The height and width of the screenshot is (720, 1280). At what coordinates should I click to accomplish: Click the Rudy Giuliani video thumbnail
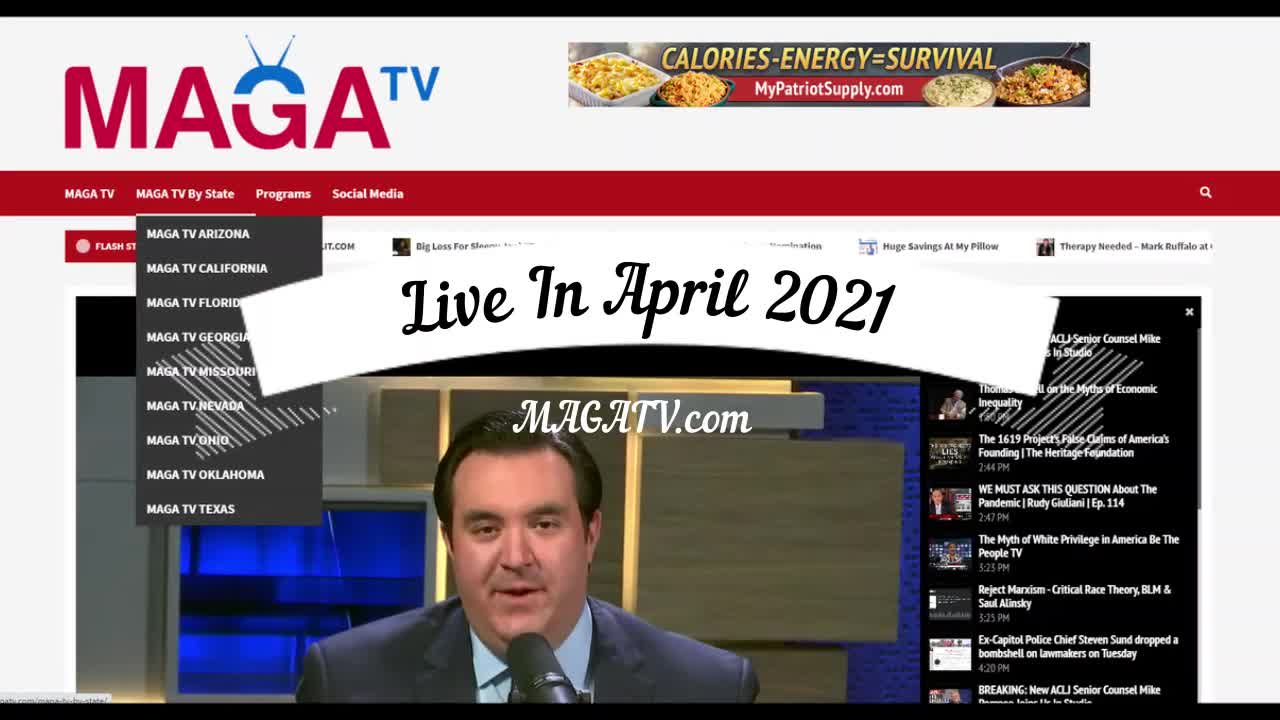pos(950,503)
